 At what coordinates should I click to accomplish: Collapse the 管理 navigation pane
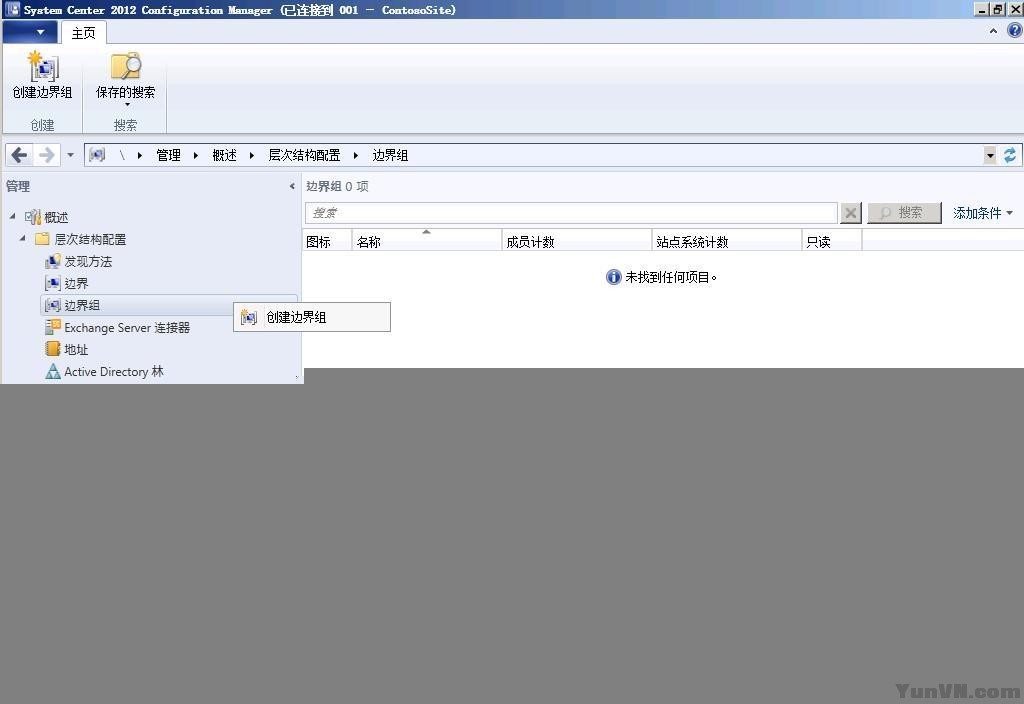[292, 186]
